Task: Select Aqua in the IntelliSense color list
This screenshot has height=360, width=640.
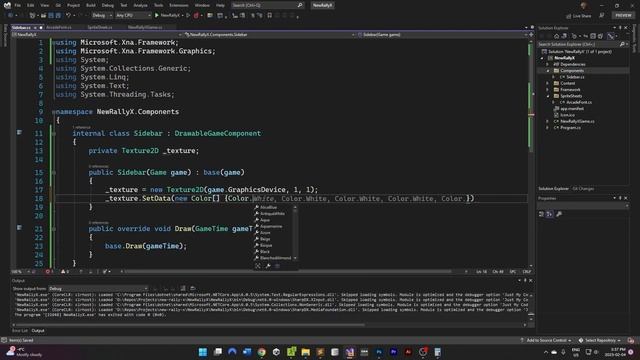Action: 265,220
